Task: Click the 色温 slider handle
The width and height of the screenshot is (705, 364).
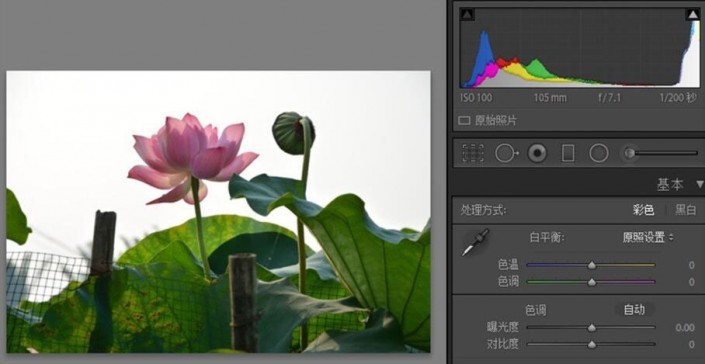Action: tap(592, 265)
